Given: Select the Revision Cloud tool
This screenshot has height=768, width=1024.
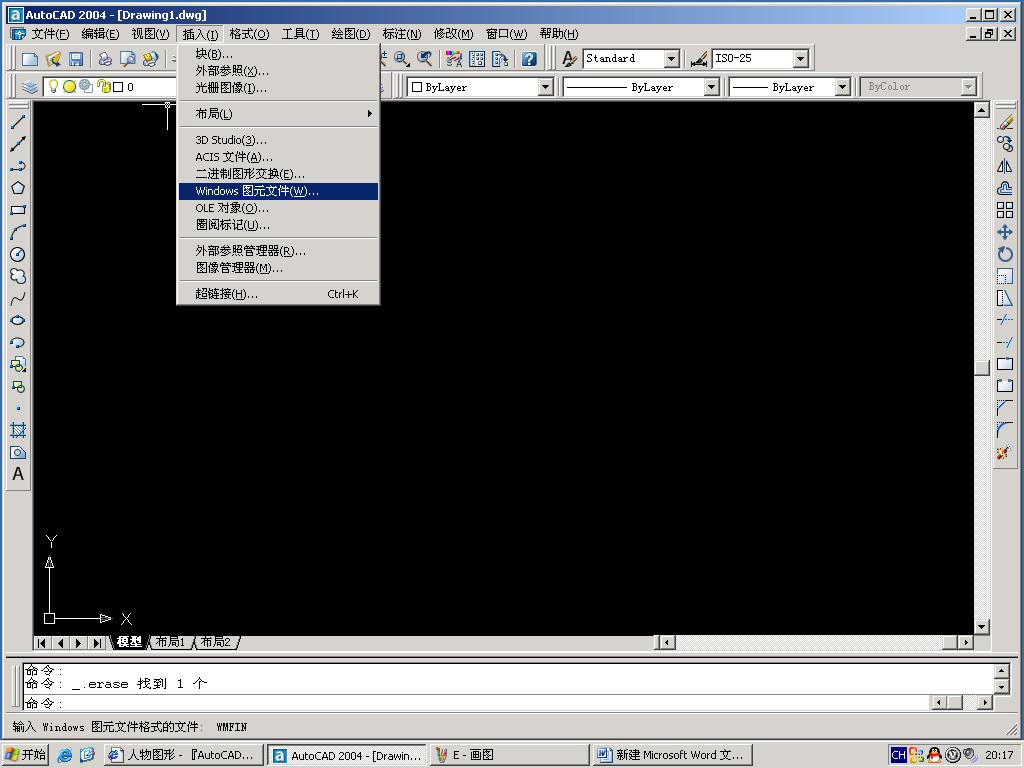Looking at the screenshot, I should pyautogui.click(x=18, y=276).
